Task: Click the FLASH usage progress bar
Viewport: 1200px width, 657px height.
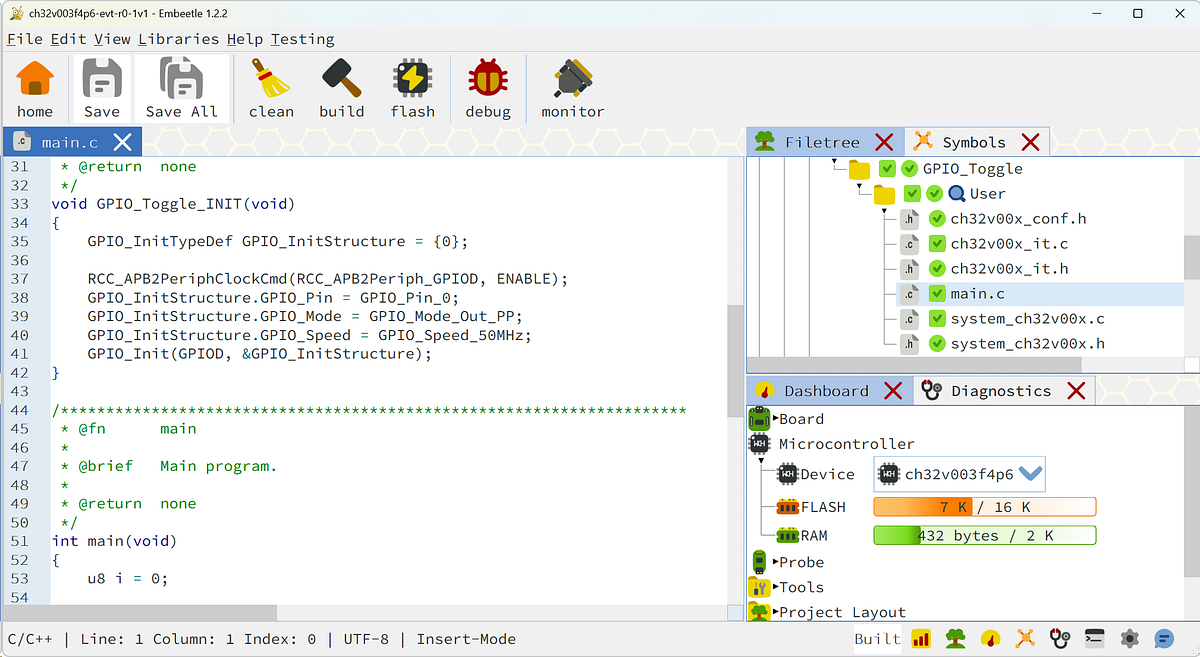Action: pos(984,507)
